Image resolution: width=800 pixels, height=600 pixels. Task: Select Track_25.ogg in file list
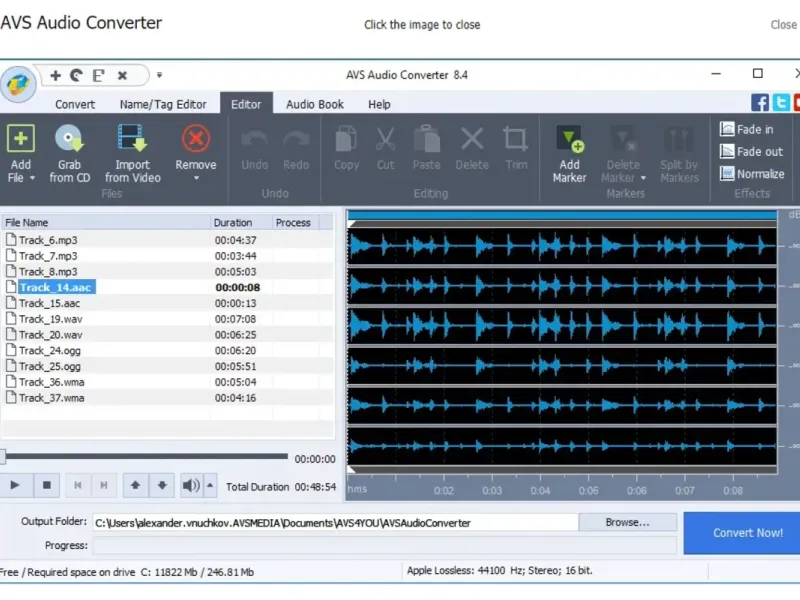168,366
